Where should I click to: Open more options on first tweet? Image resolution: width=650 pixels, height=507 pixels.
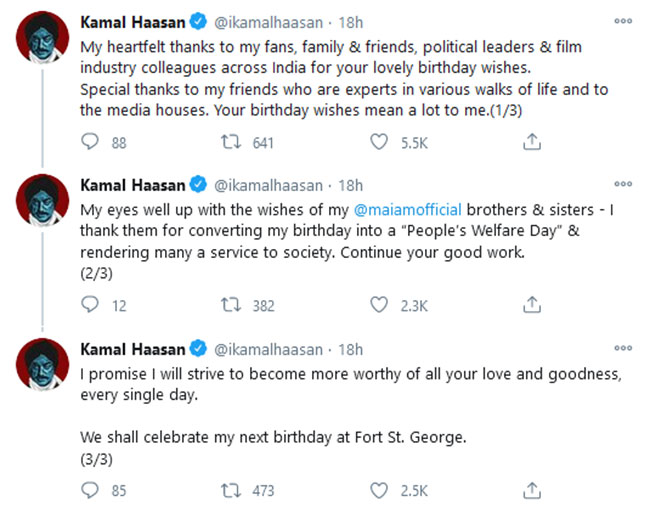point(622,20)
